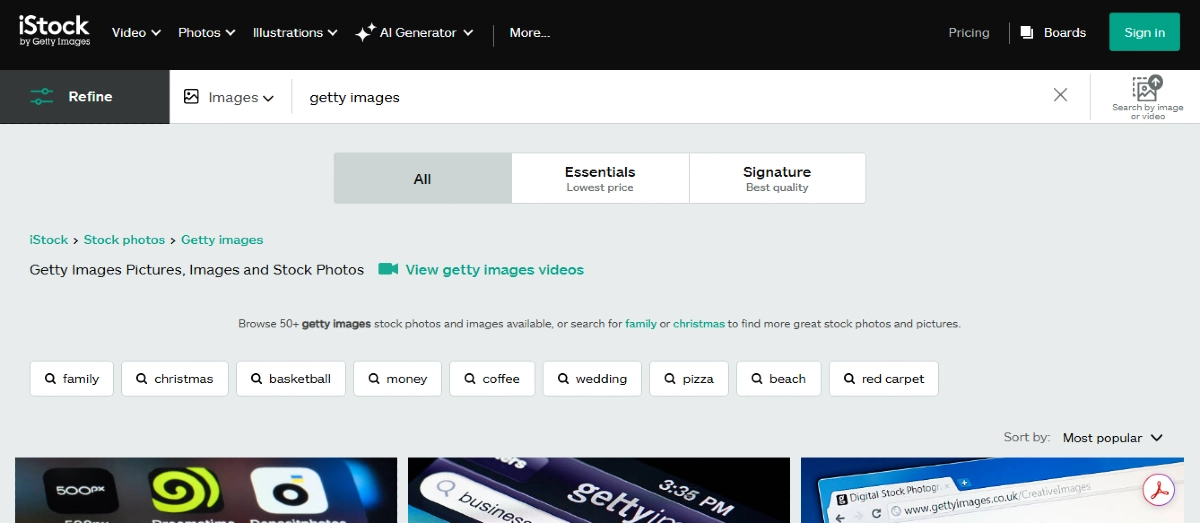Viewport: 1200px width, 523px height.
Task: Click the video camera icon by the videos link
Action: click(x=388, y=269)
